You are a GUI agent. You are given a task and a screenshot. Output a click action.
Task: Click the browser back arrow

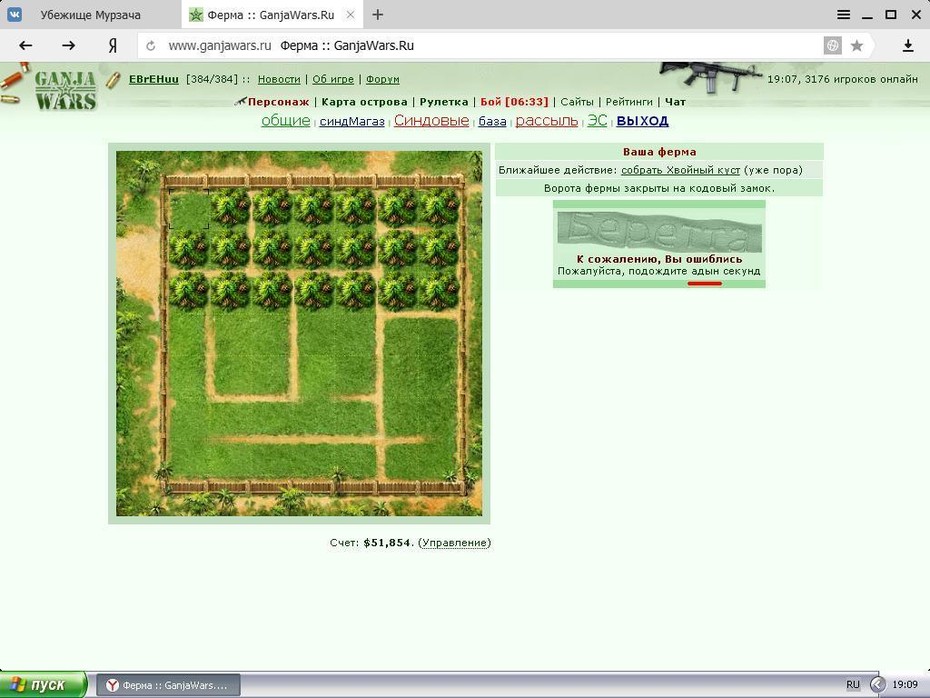tap(26, 45)
